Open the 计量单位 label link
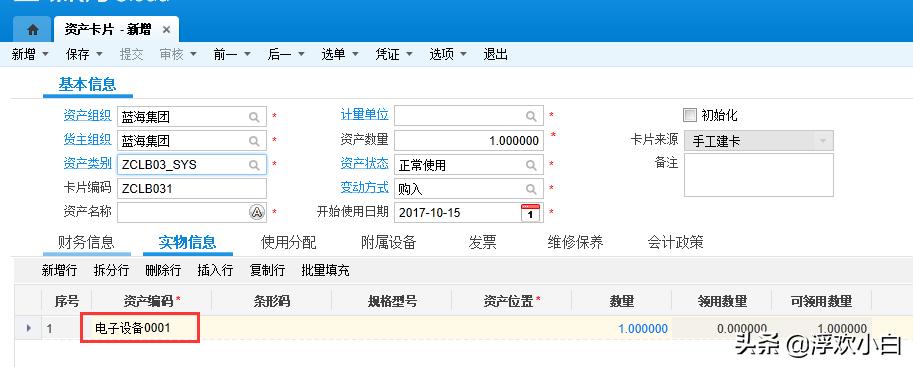 365,114
